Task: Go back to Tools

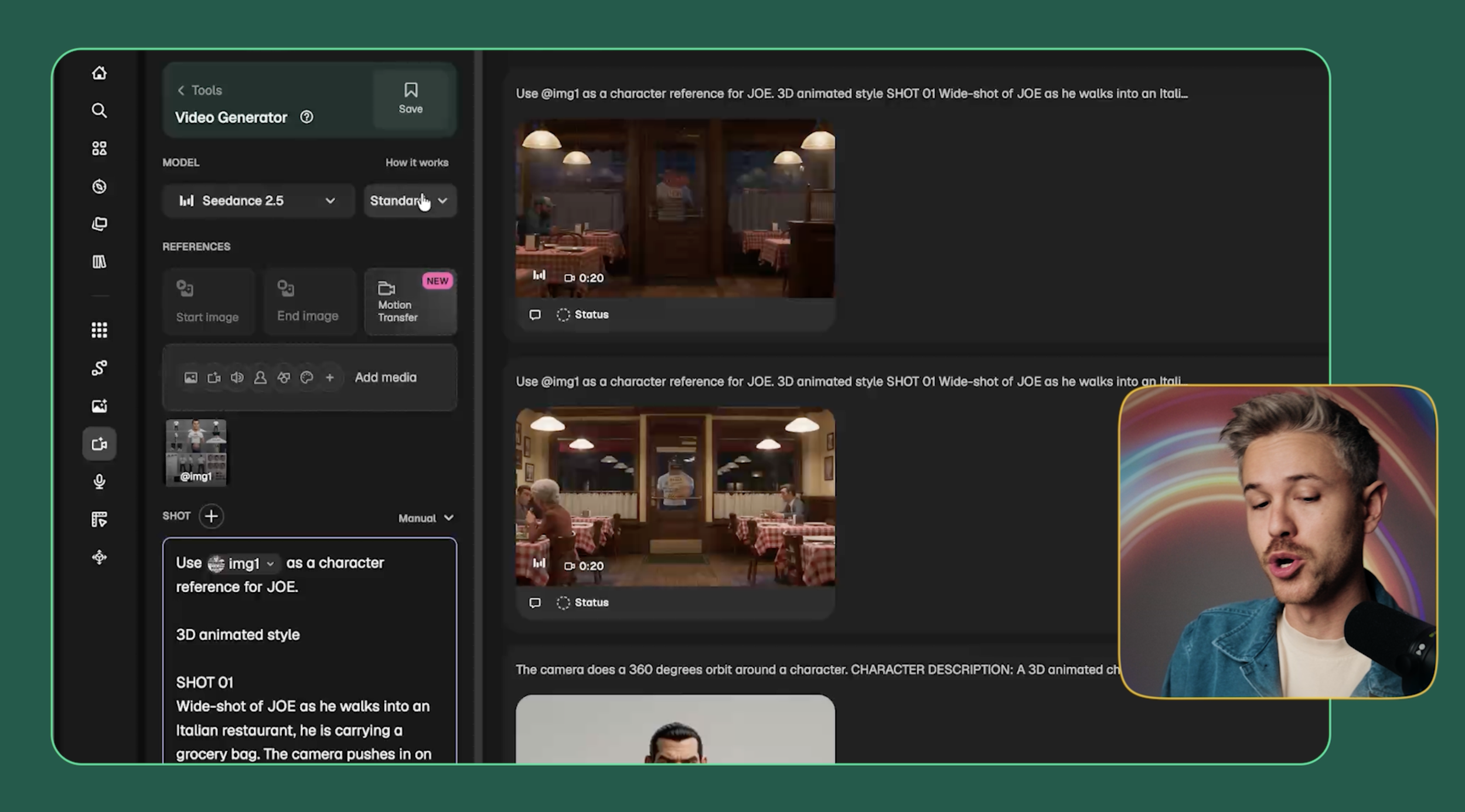Action: (x=199, y=90)
